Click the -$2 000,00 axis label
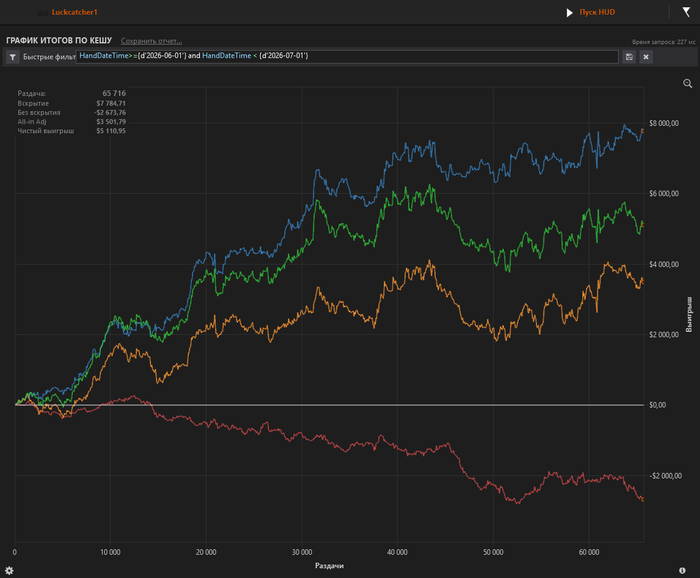700x578 pixels. coord(665,476)
